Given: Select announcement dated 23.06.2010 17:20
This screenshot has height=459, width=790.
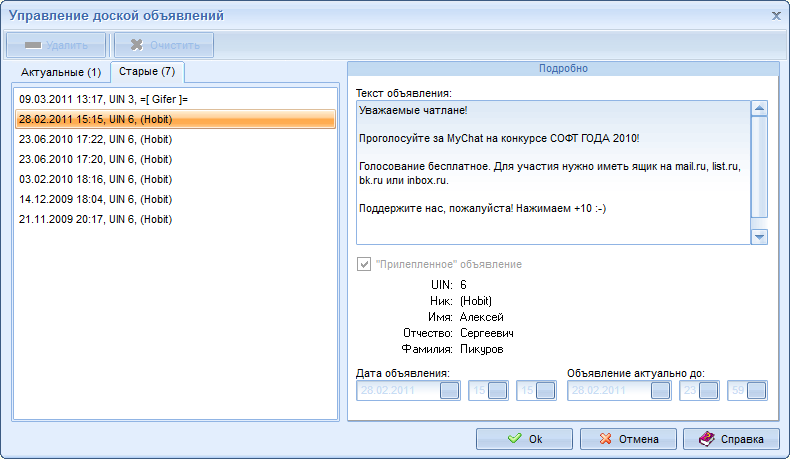Looking at the screenshot, I should (x=175, y=159).
